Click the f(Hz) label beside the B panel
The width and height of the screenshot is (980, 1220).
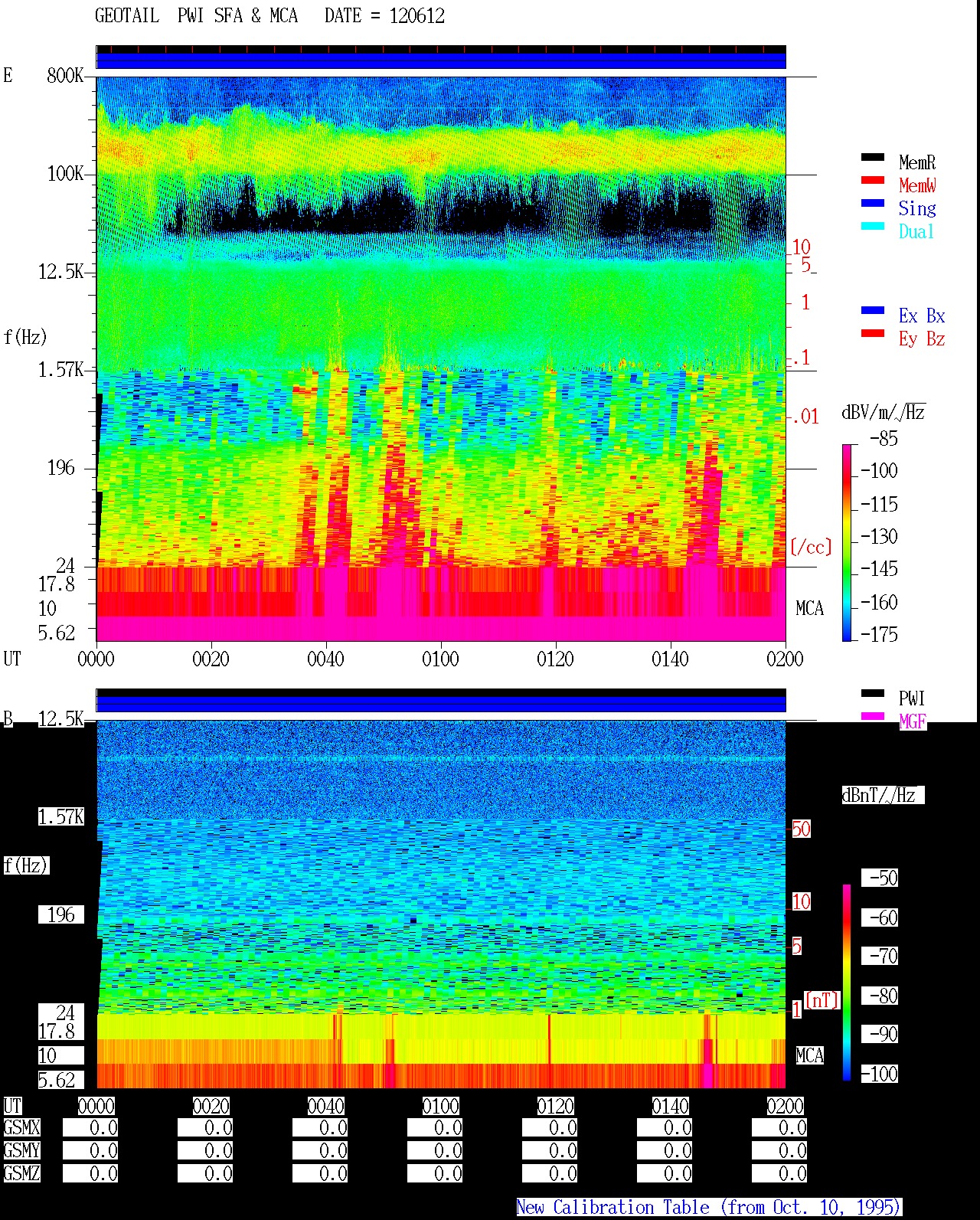click(x=25, y=865)
